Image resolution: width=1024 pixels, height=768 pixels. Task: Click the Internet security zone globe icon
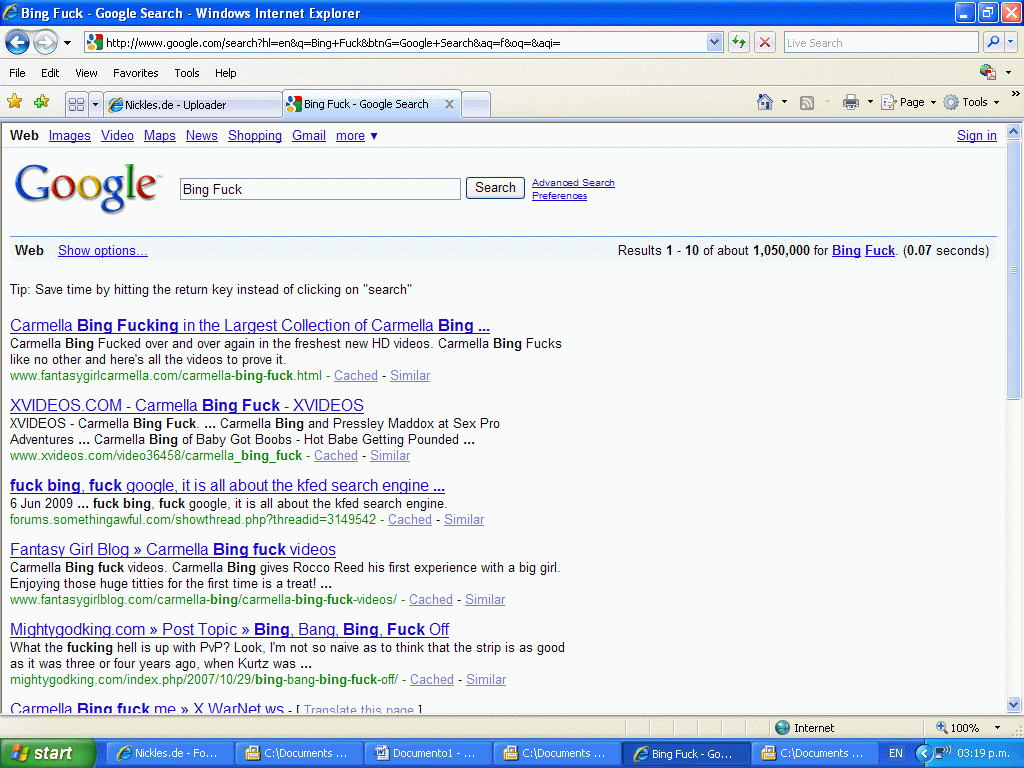(782, 728)
